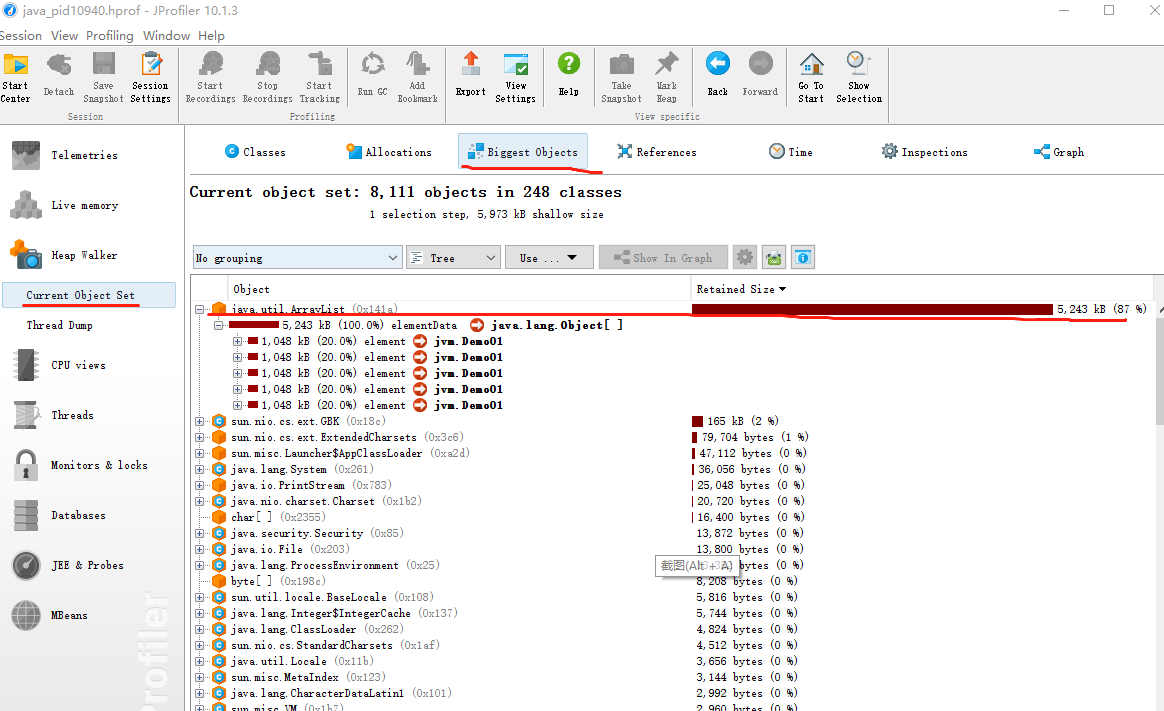Click the green export icon beside gear
The height and width of the screenshot is (711, 1164).
tap(774, 258)
